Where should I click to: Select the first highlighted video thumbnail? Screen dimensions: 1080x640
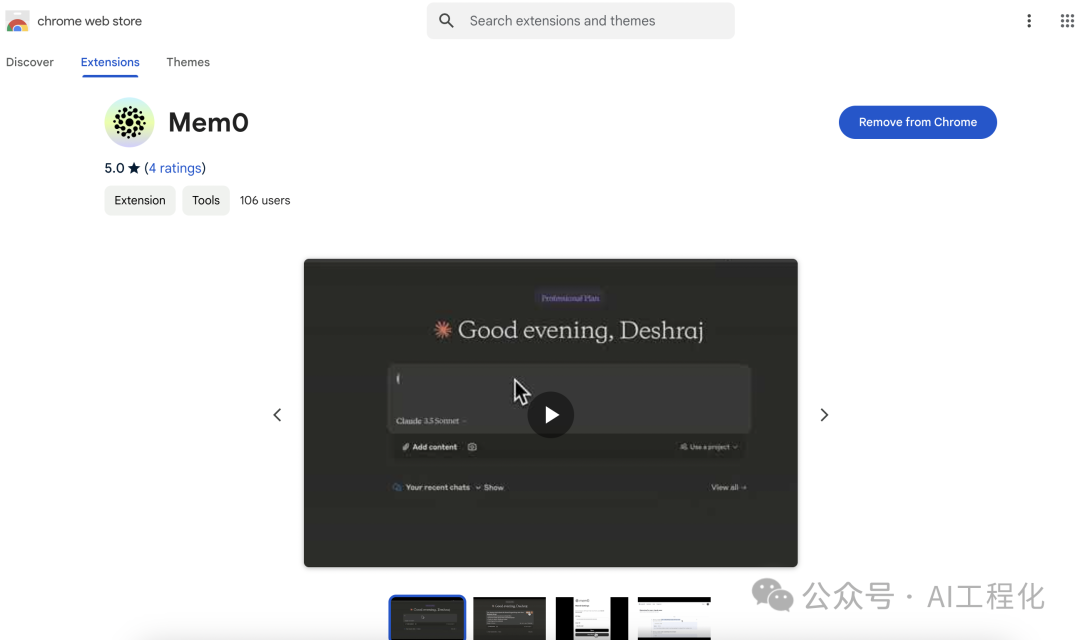pyautogui.click(x=427, y=618)
